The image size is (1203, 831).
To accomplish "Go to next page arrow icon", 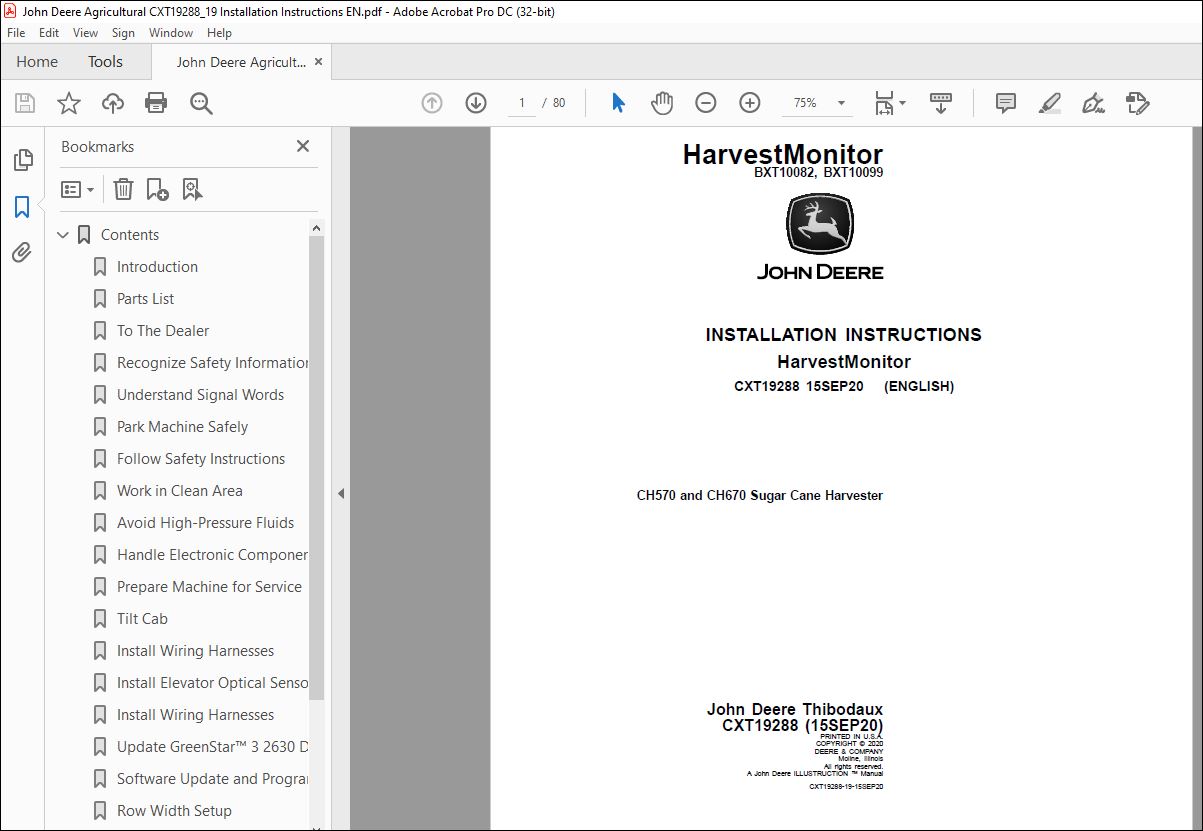I will click(x=476, y=103).
